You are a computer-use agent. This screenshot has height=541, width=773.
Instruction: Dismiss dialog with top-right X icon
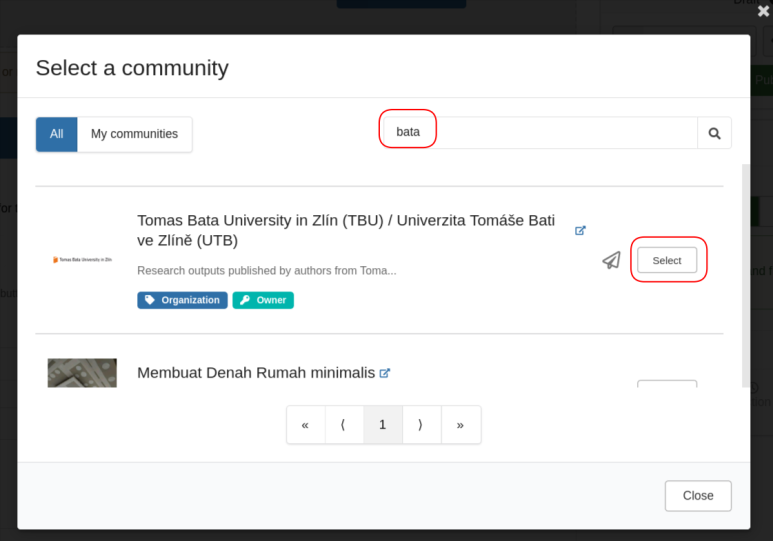point(763,11)
